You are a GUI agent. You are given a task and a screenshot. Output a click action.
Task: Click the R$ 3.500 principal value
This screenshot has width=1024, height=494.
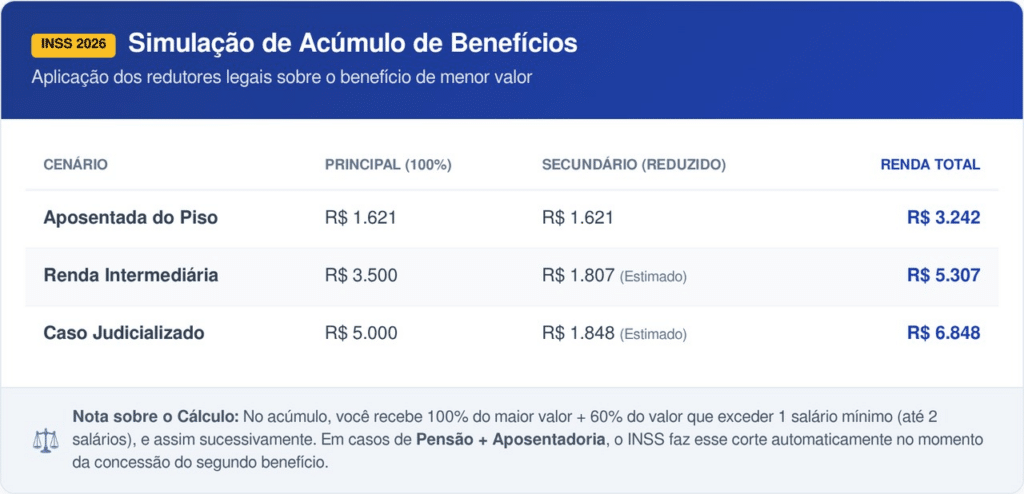361,275
